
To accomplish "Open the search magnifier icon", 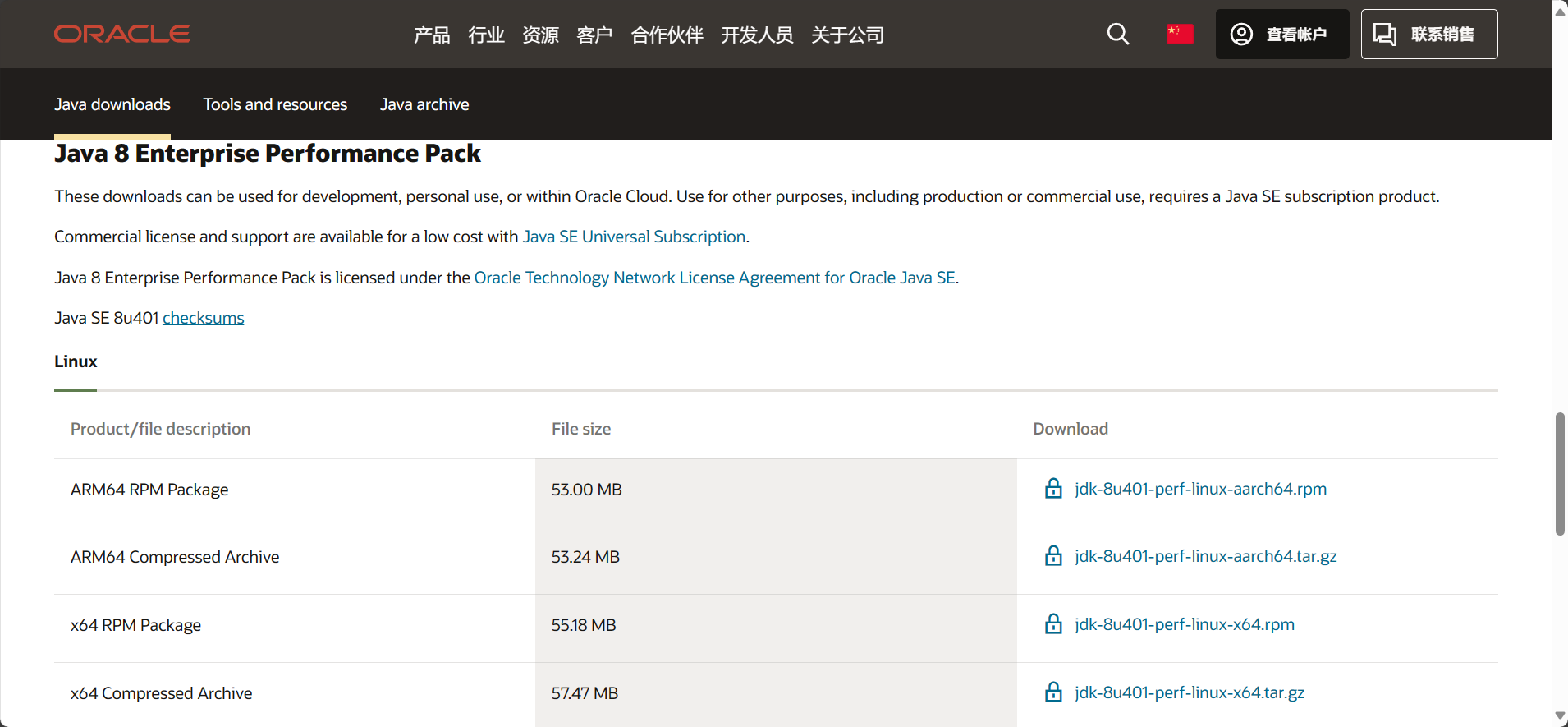I will tap(1117, 34).
